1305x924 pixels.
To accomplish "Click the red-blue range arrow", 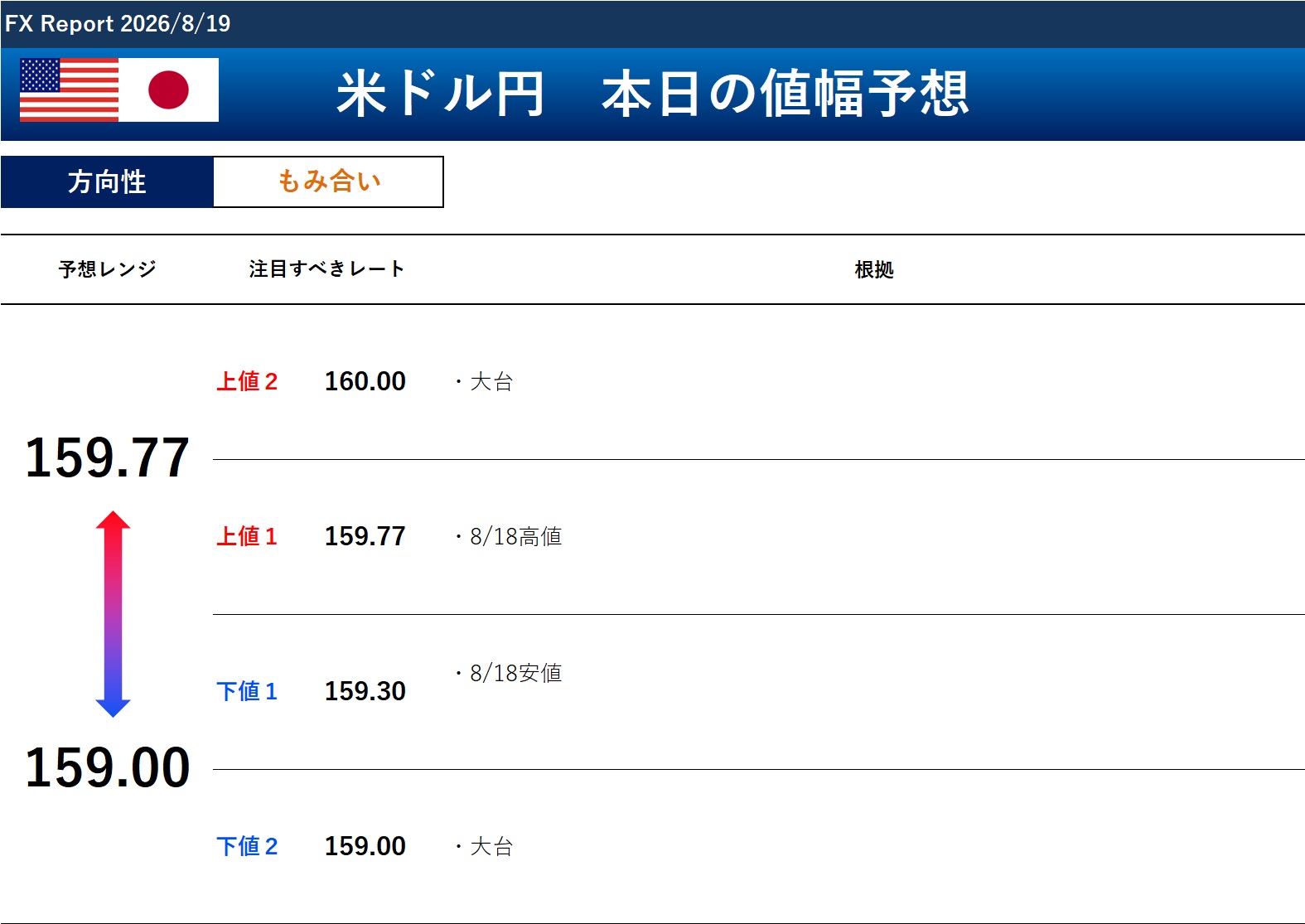I will coord(114,614).
